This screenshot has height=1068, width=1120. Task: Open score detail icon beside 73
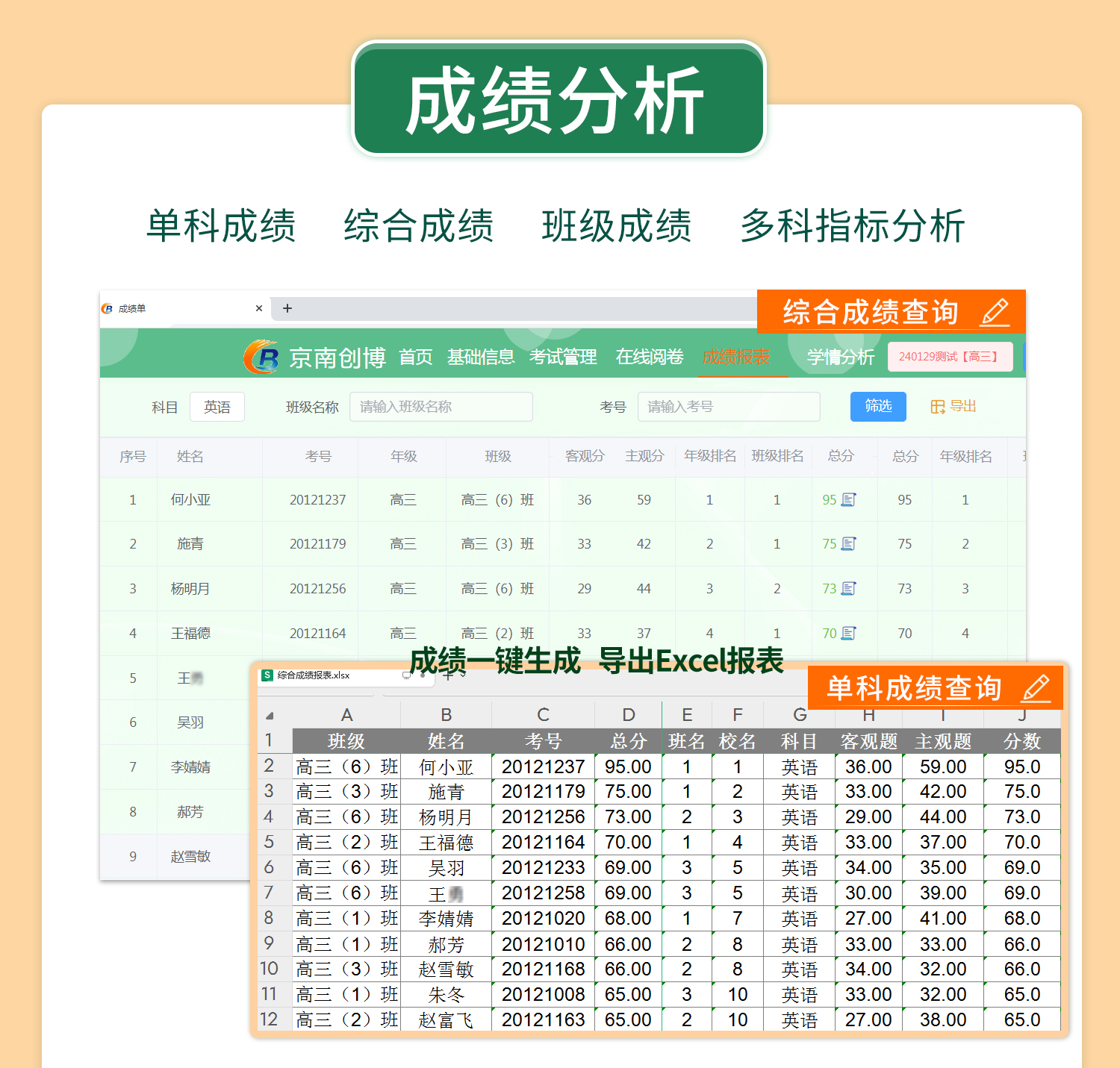pyautogui.click(x=848, y=589)
